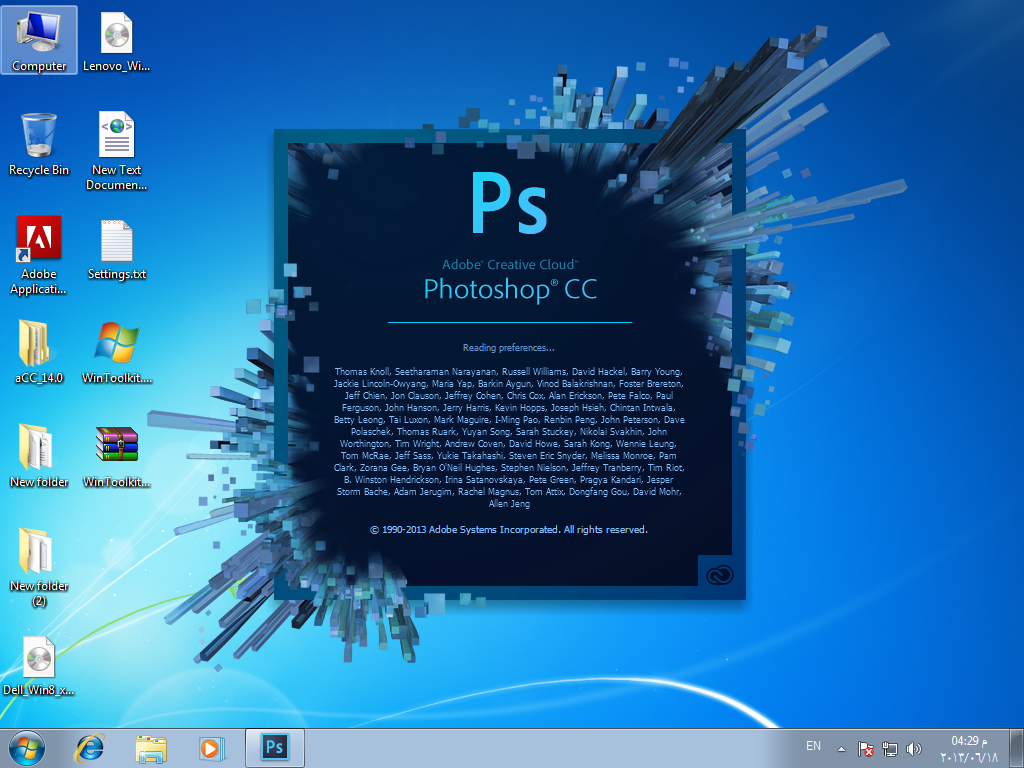
Task: Open the Windows Start menu orb
Action: point(27,748)
